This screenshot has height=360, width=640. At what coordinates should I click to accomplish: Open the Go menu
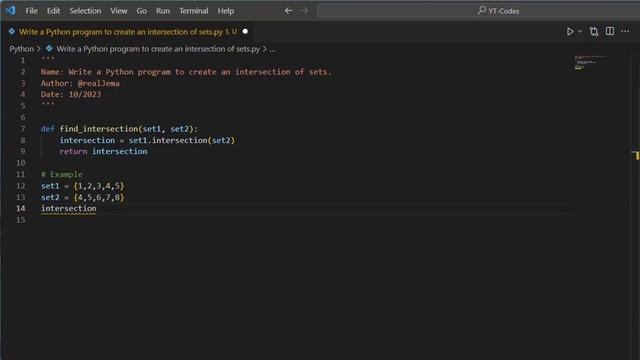(142, 11)
